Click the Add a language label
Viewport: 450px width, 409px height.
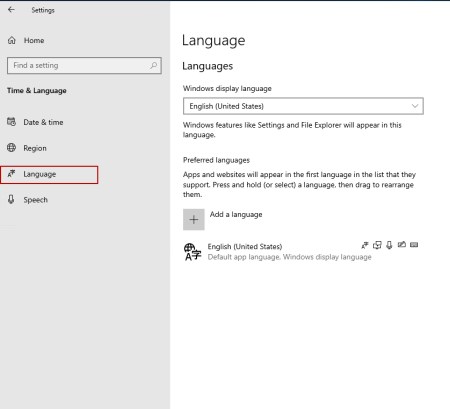pyautogui.click(x=236, y=214)
